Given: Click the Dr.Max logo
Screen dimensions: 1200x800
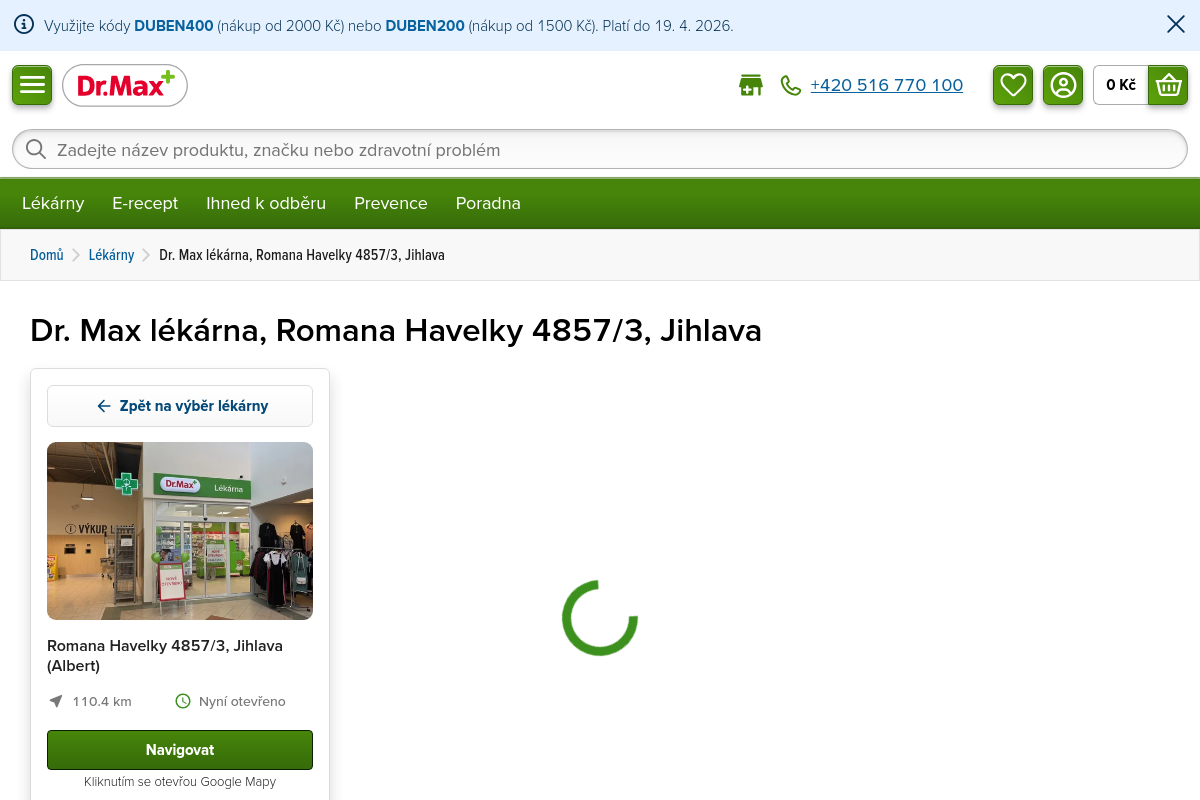Looking at the screenshot, I should (x=125, y=85).
